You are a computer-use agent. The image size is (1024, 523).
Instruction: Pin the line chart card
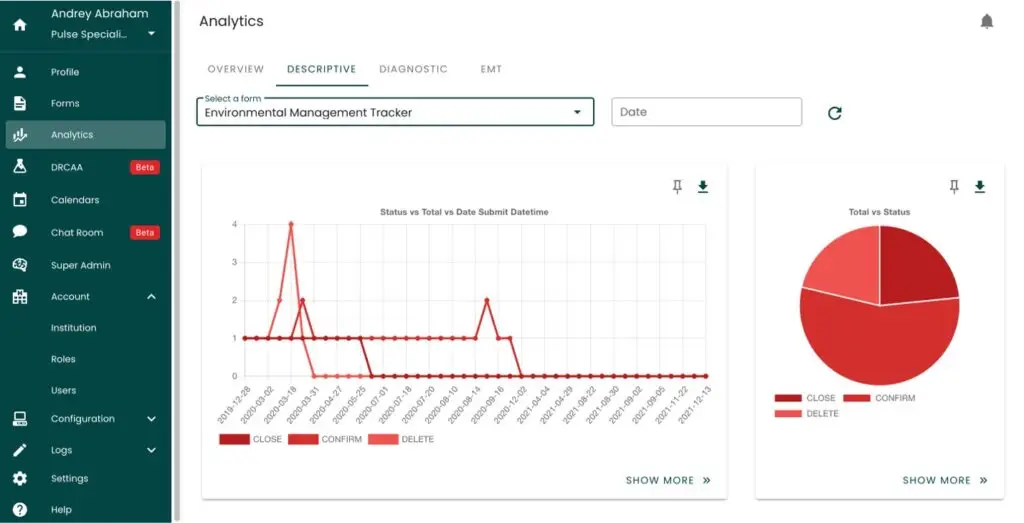[x=677, y=187]
